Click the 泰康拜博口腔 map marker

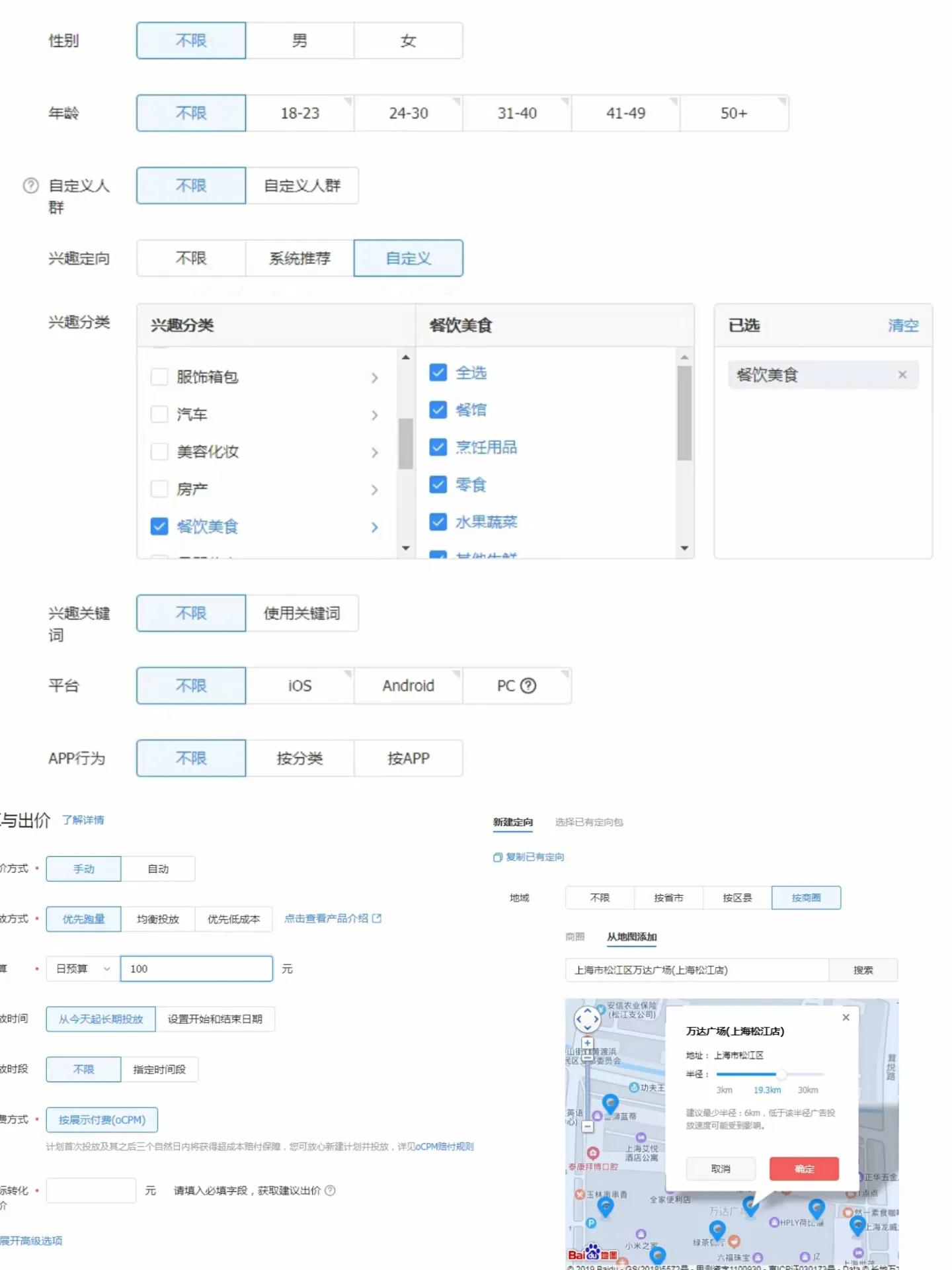click(593, 1153)
